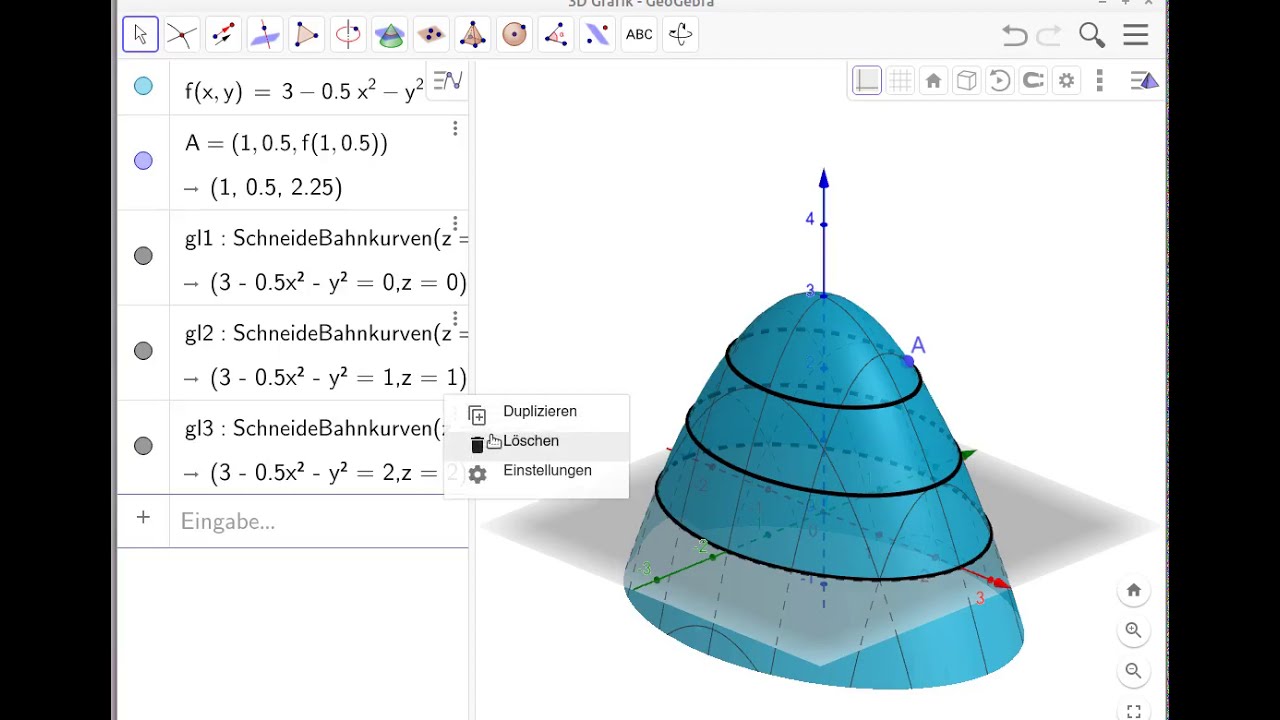Viewport: 1280px width, 720px height.
Task: Click the cube icon in the style bar
Action: click(966, 81)
